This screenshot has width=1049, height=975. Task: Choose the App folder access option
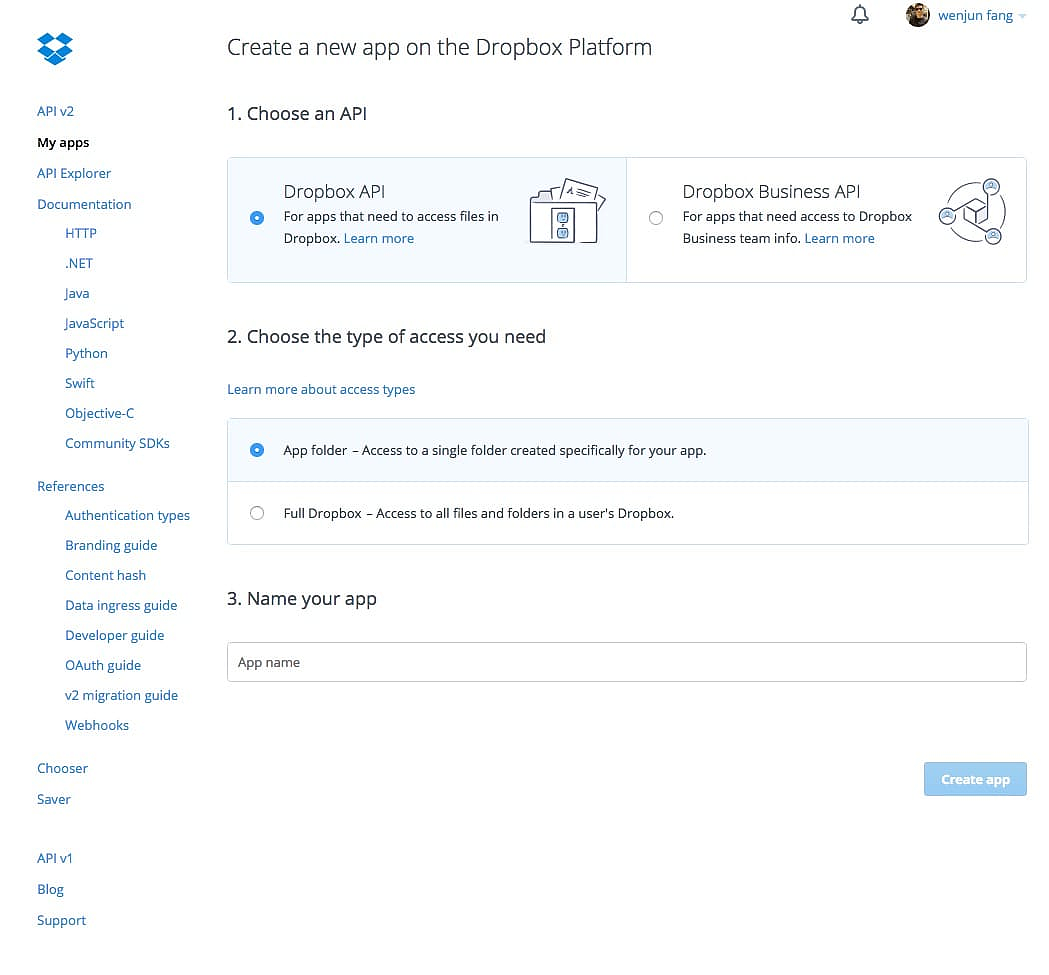pyautogui.click(x=257, y=450)
